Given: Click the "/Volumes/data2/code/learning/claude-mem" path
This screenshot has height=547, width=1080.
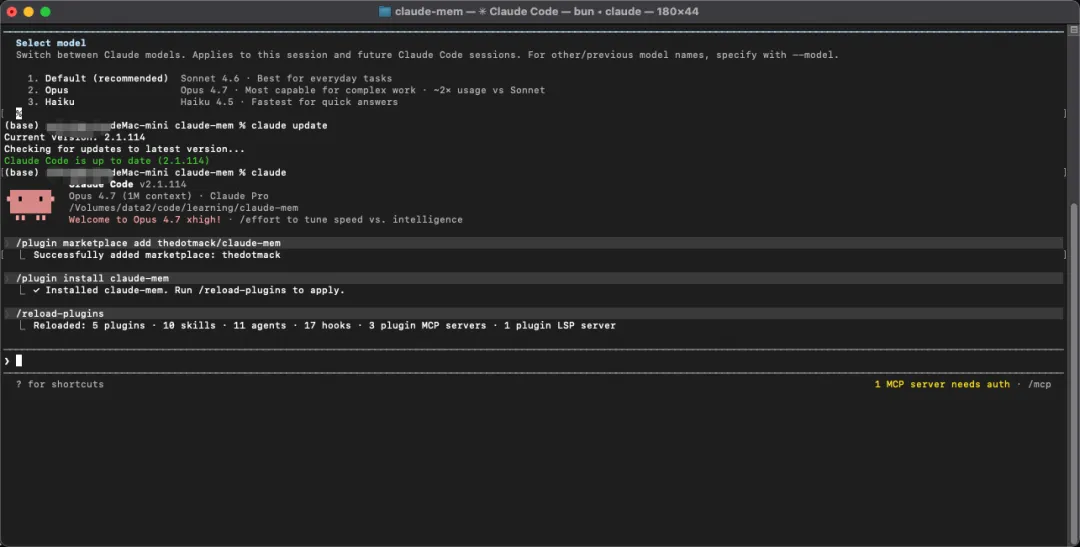Looking at the screenshot, I should click(183, 207).
